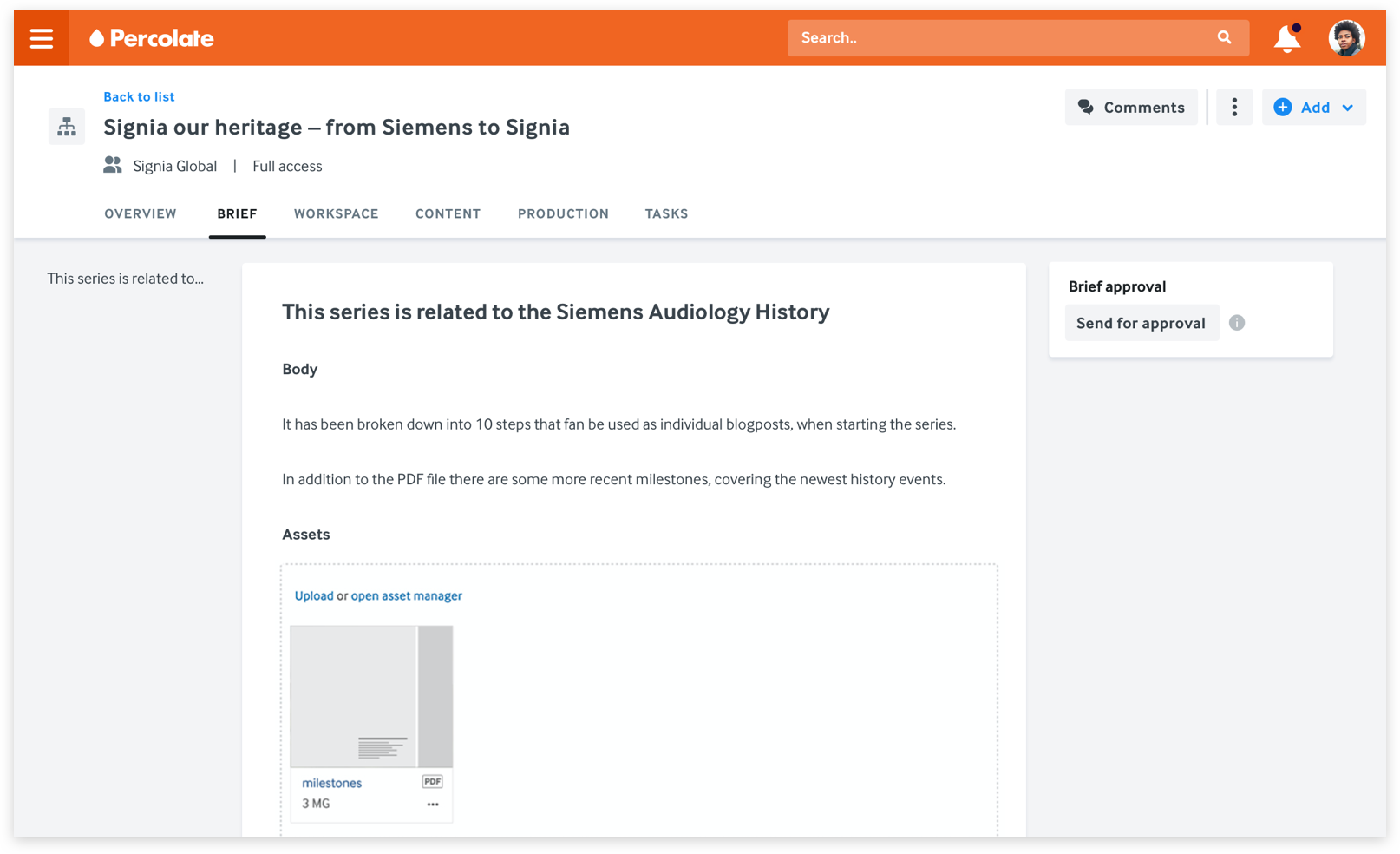Open the milestones PDF thumbnail preview
Image resolution: width=1400 pixels, height=854 pixels.
click(371, 696)
